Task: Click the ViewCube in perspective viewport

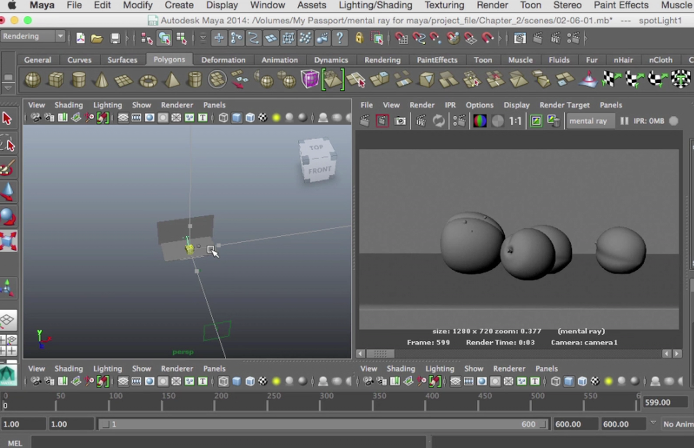Action: click(x=318, y=160)
